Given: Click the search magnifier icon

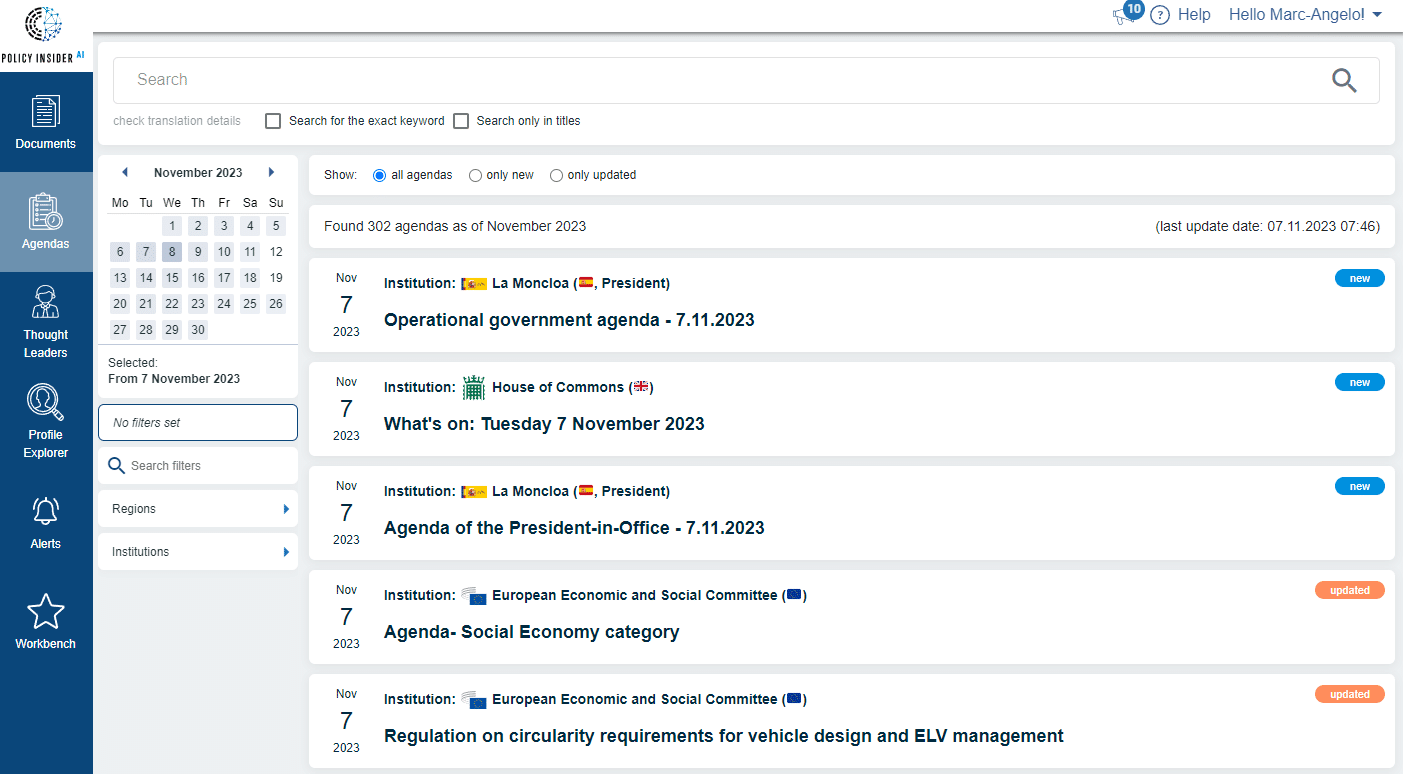Looking at the screenshot, I should (1344, 80).
